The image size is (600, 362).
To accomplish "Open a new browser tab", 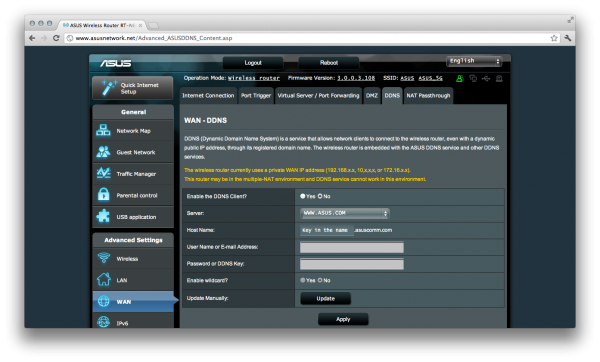I will point(153,26).
